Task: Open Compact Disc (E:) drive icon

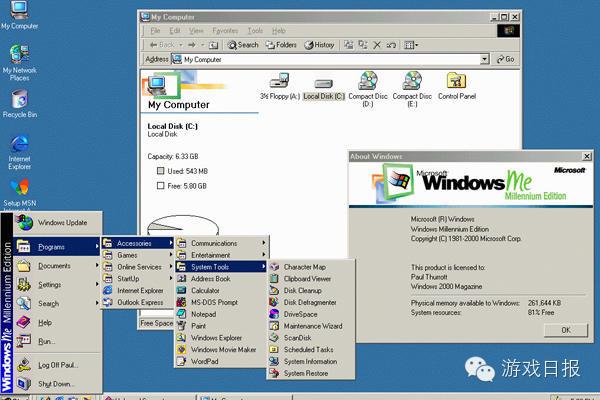Action: pos(412,89)
